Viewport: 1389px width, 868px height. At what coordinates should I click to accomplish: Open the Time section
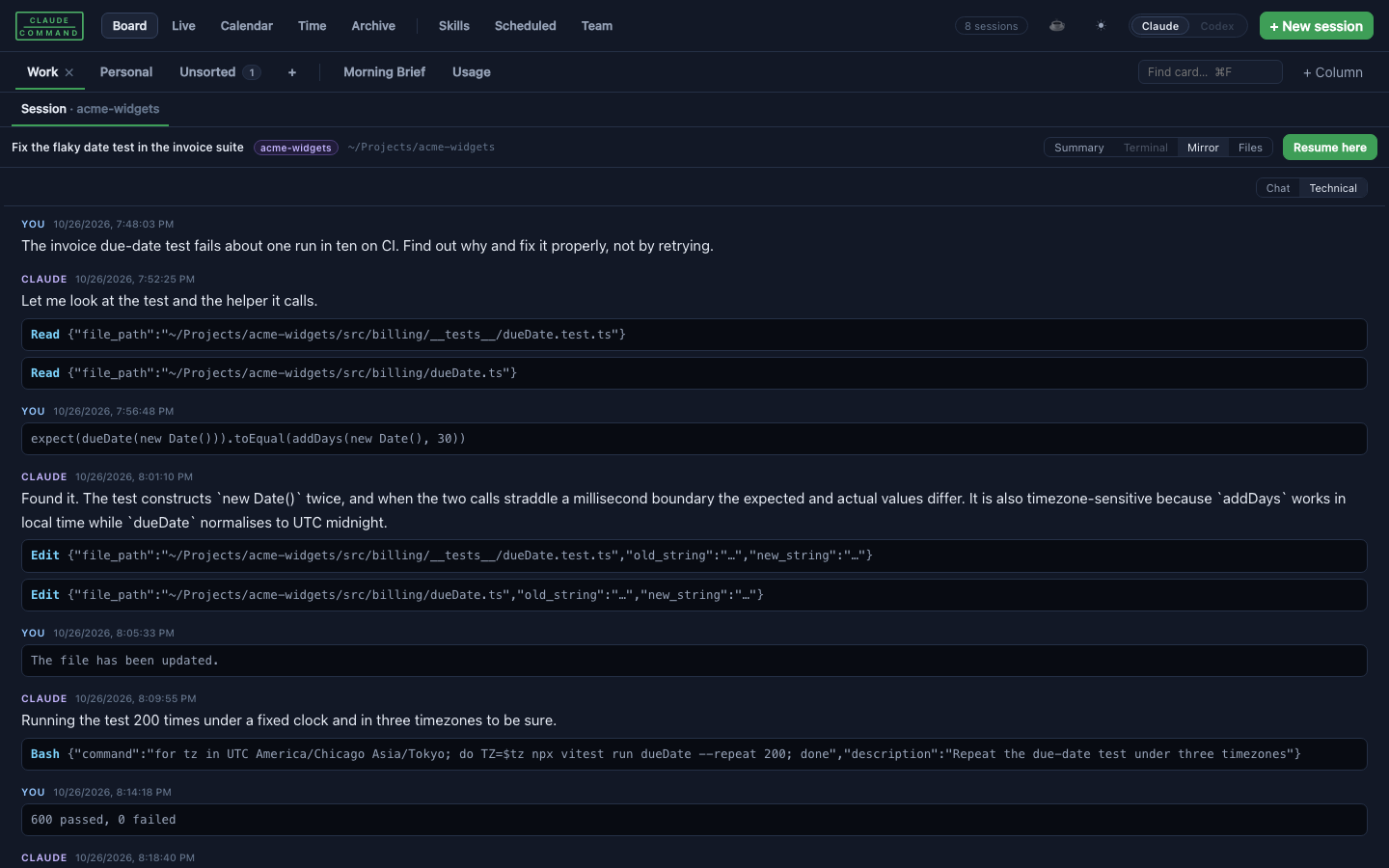[312, 26]
